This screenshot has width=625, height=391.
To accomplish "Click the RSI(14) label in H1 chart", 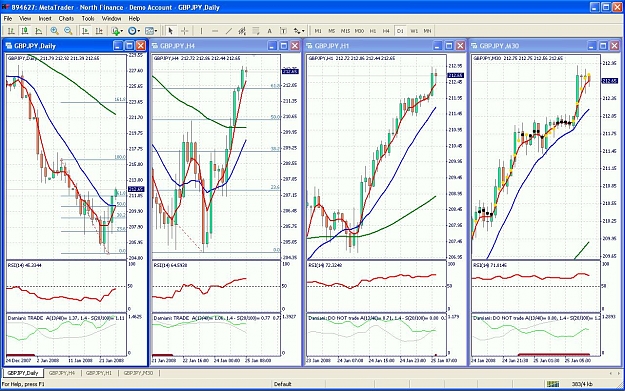I will click(x=325, y=265).
